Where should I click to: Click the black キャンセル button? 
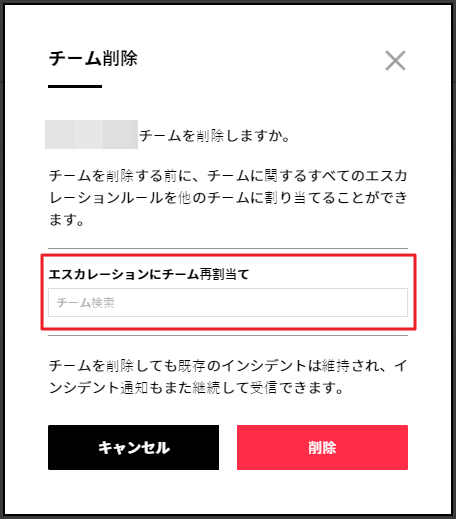tap(133, 447)
